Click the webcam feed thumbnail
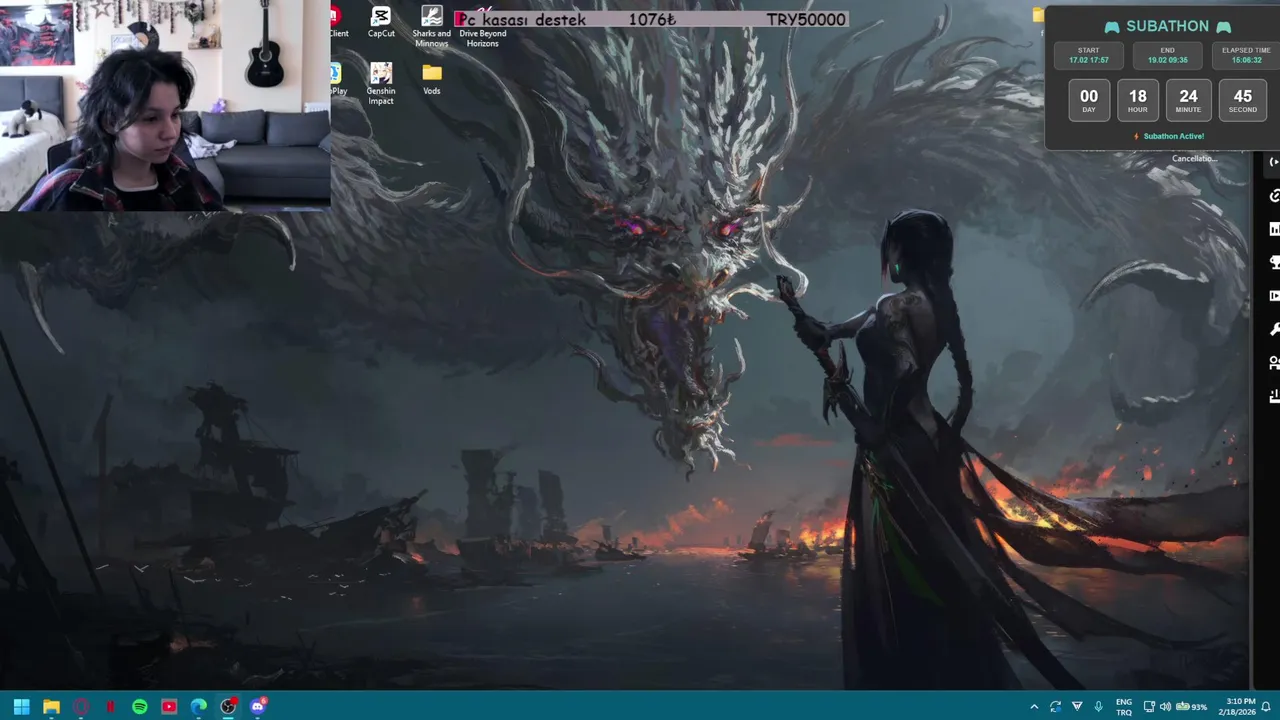The image size is (1280, 720). (165, 105)
